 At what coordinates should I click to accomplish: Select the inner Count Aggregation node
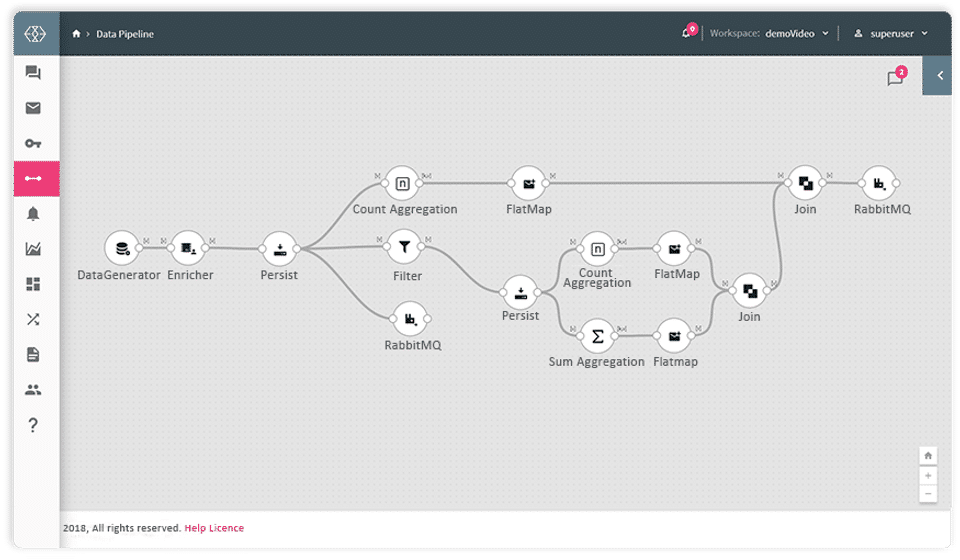(x=598, y=248)
